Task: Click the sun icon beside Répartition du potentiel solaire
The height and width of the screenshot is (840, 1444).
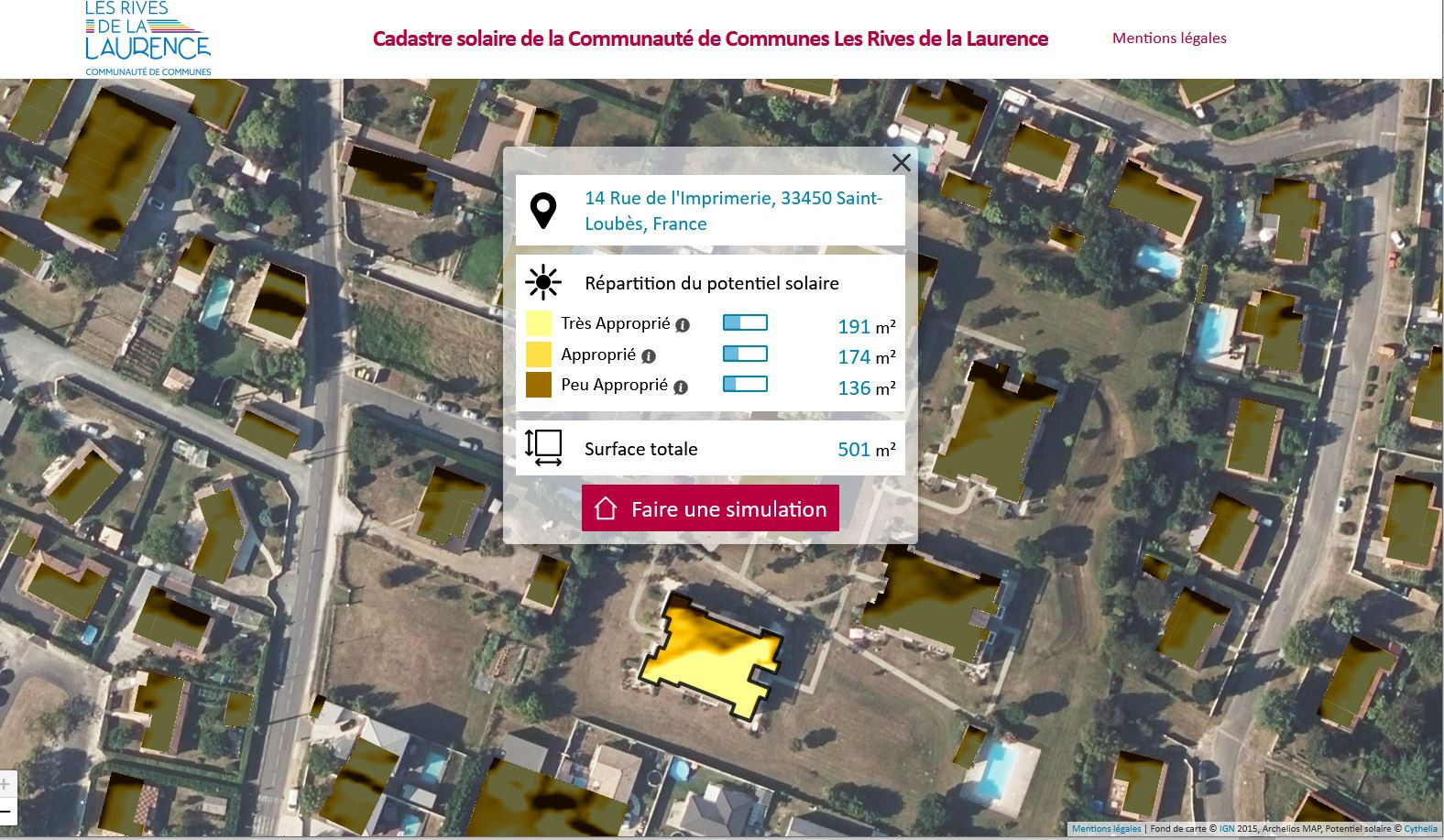Action: click(543, 283)
